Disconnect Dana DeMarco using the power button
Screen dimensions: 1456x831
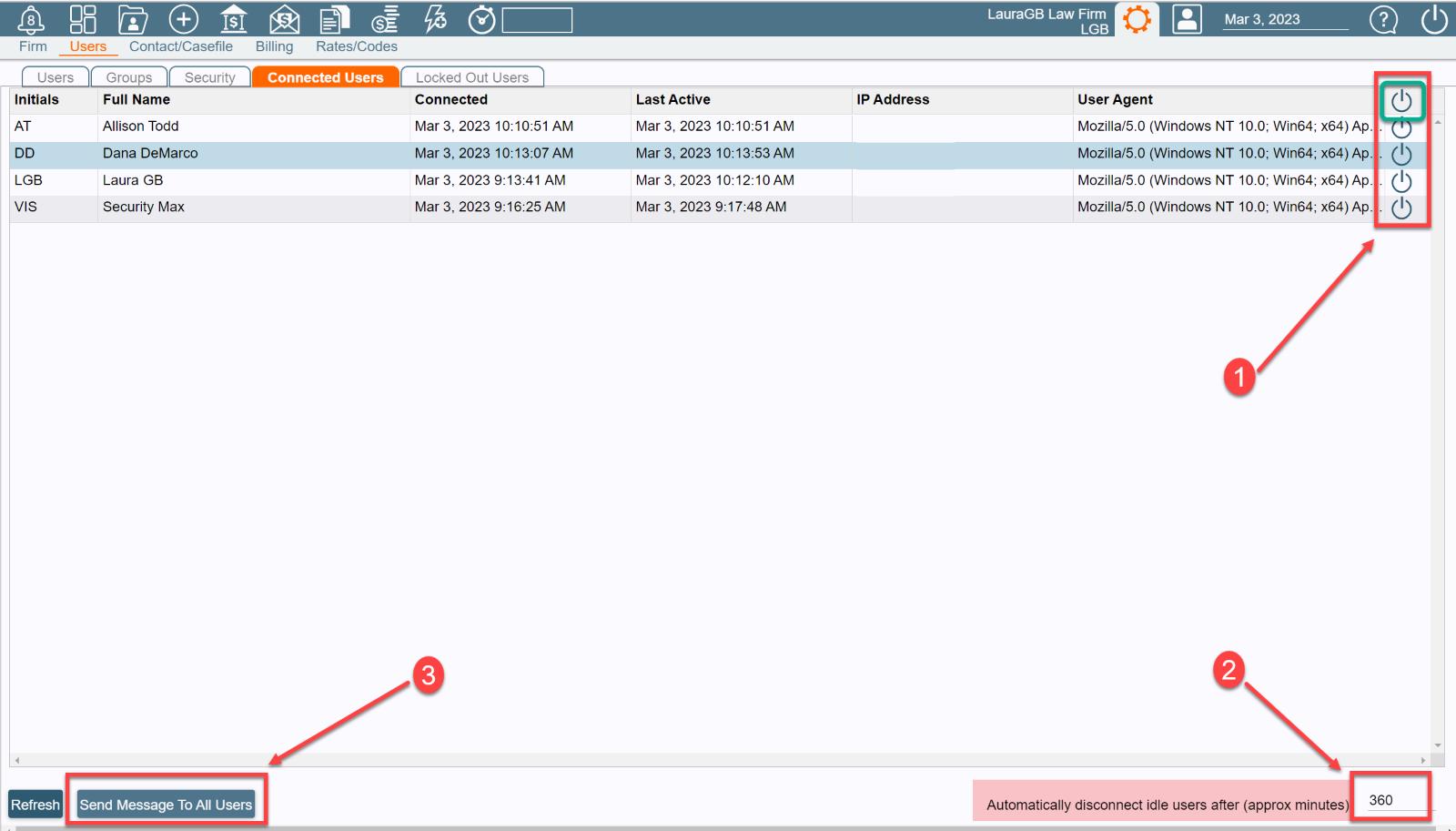tap(1401, 154)
